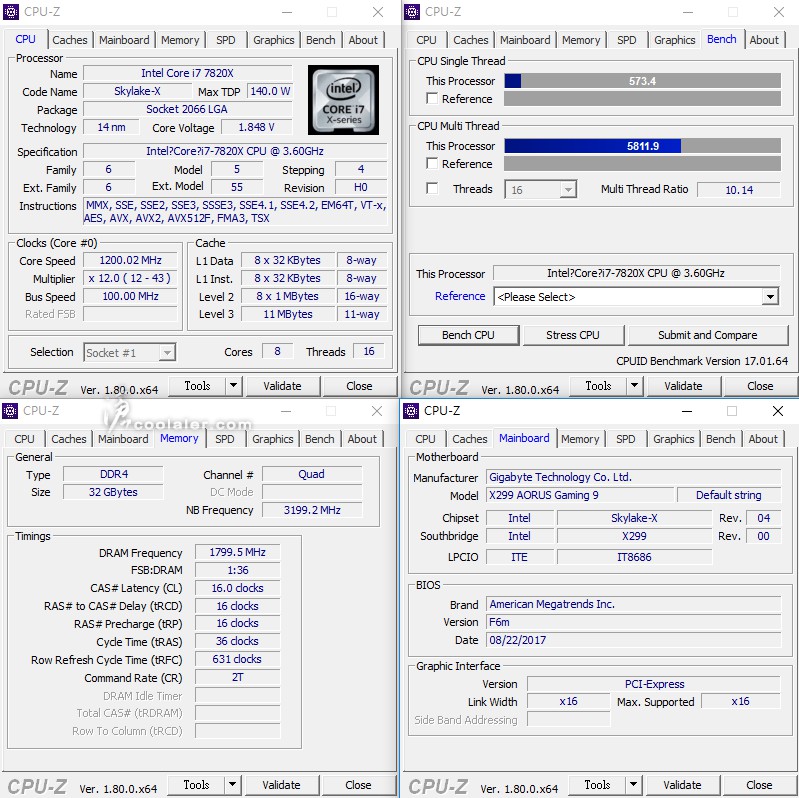Click the Channel # value Quad
This screenshot has height=798, width=799.
311,474
